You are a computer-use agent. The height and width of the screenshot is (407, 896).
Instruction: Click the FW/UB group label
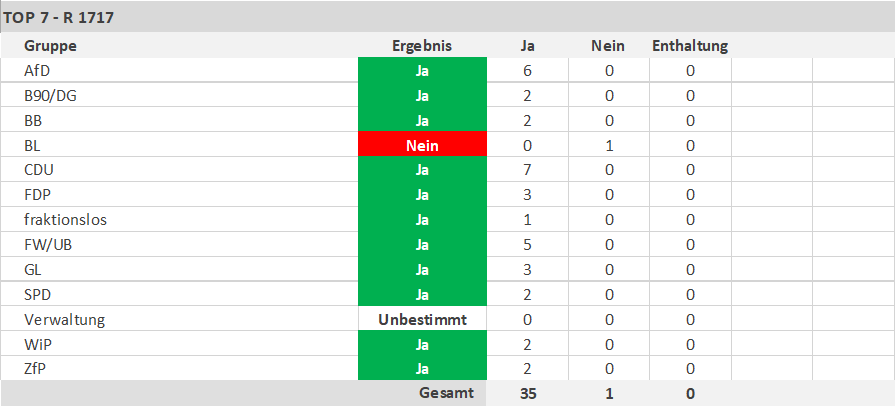(x=48, y=245)
